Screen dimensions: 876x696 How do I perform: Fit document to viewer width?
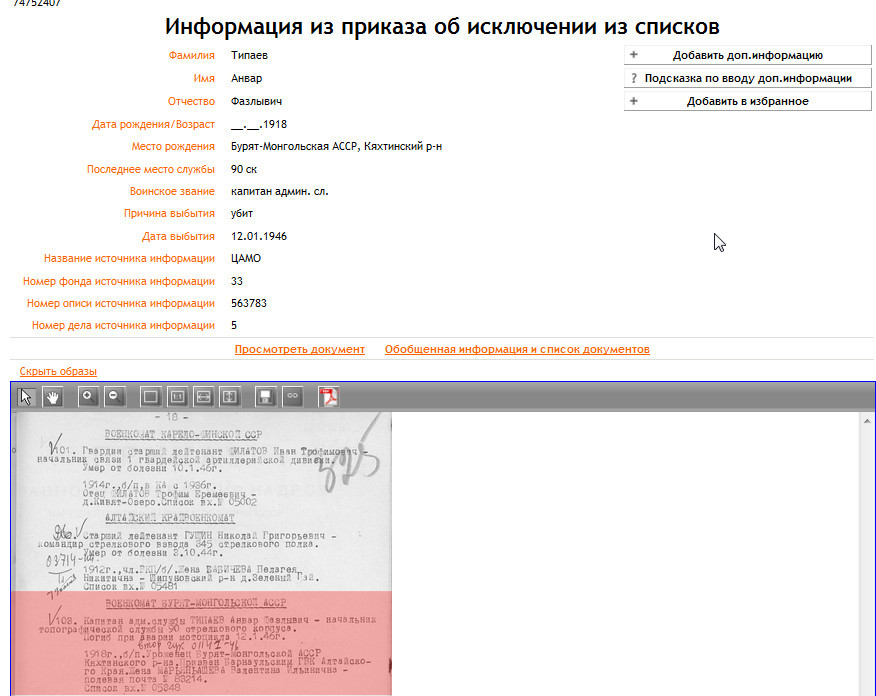click(203, 397)
